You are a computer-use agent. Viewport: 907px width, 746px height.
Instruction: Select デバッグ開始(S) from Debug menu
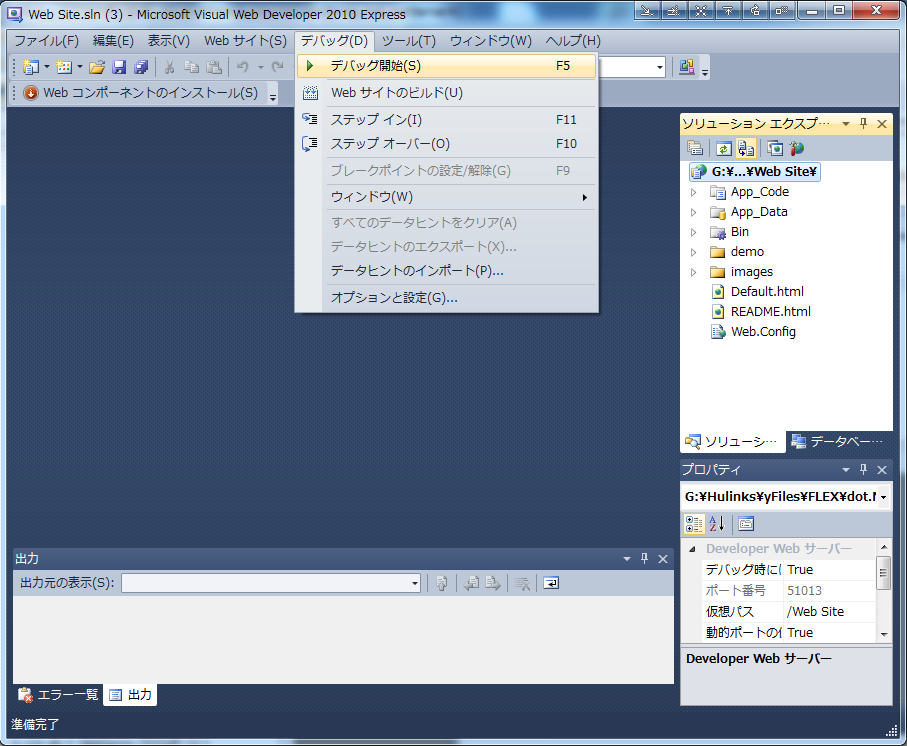(x=446, y=66)
